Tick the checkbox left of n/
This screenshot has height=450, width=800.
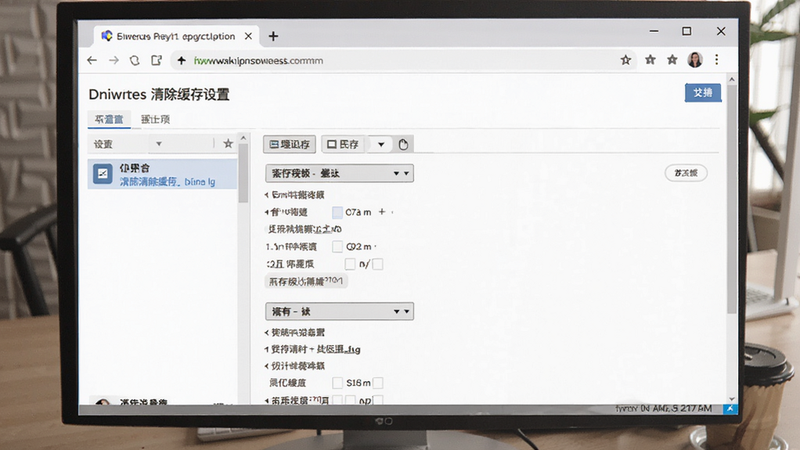pos(350,264)
